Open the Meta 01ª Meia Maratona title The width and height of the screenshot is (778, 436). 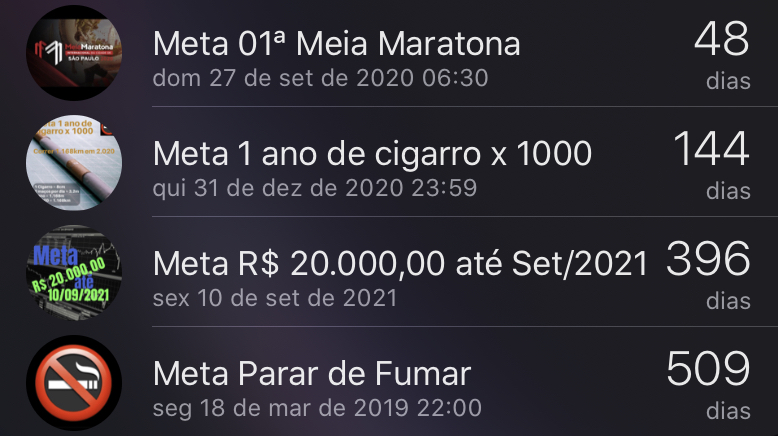tap(336, 44)
